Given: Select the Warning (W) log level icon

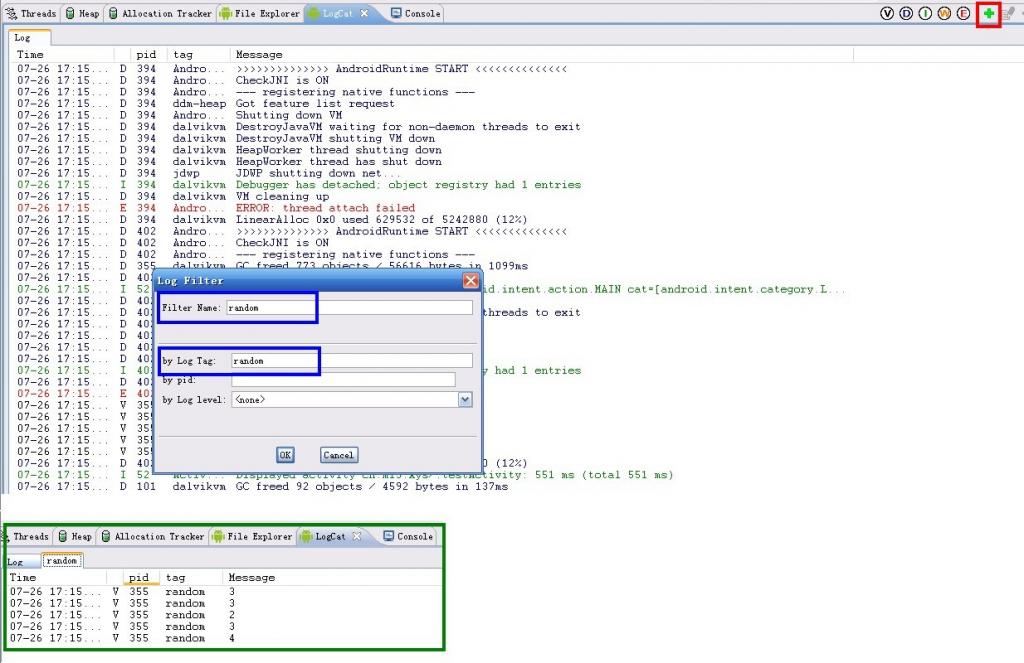Looking at the screenshot, I should [x=944, y=14].
